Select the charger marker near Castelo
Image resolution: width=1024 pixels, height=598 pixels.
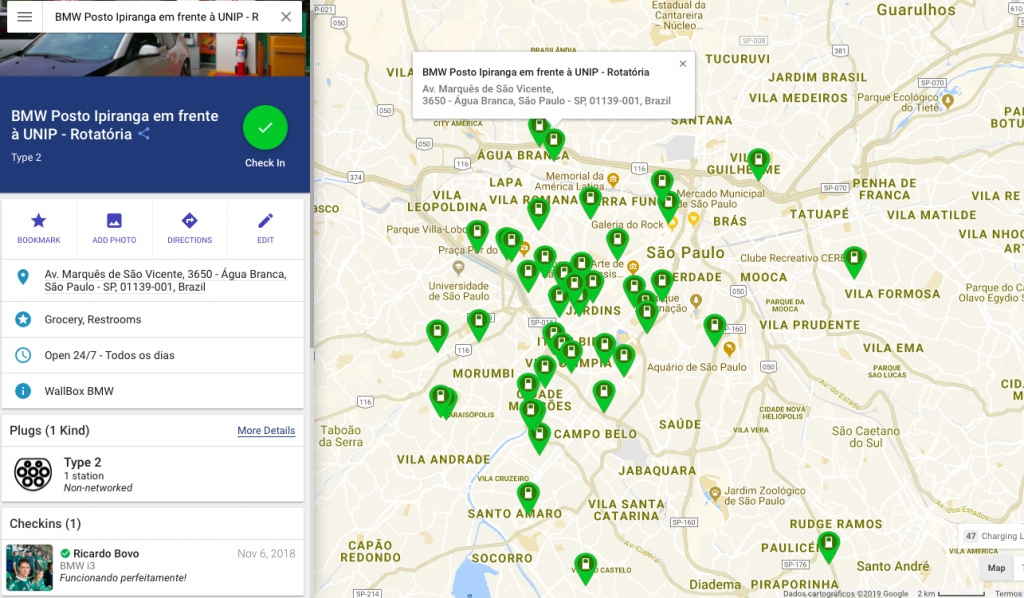585,569
